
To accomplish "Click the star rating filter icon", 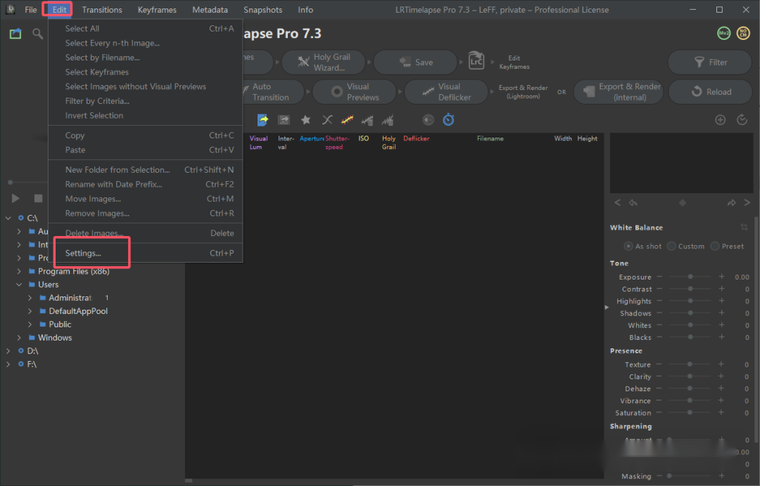I will tap(306, 121).
